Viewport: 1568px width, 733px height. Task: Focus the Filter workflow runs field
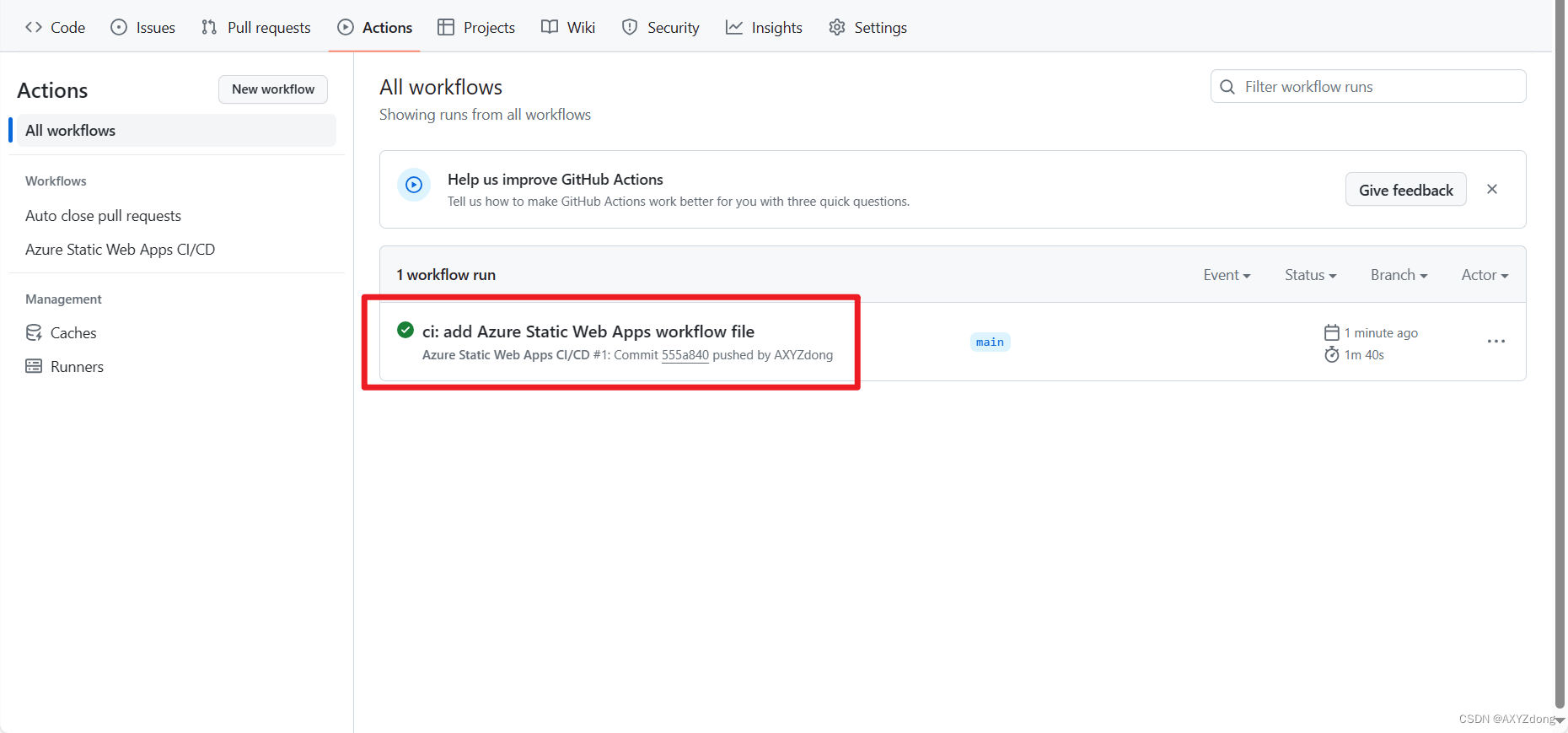click(1368, 87)
